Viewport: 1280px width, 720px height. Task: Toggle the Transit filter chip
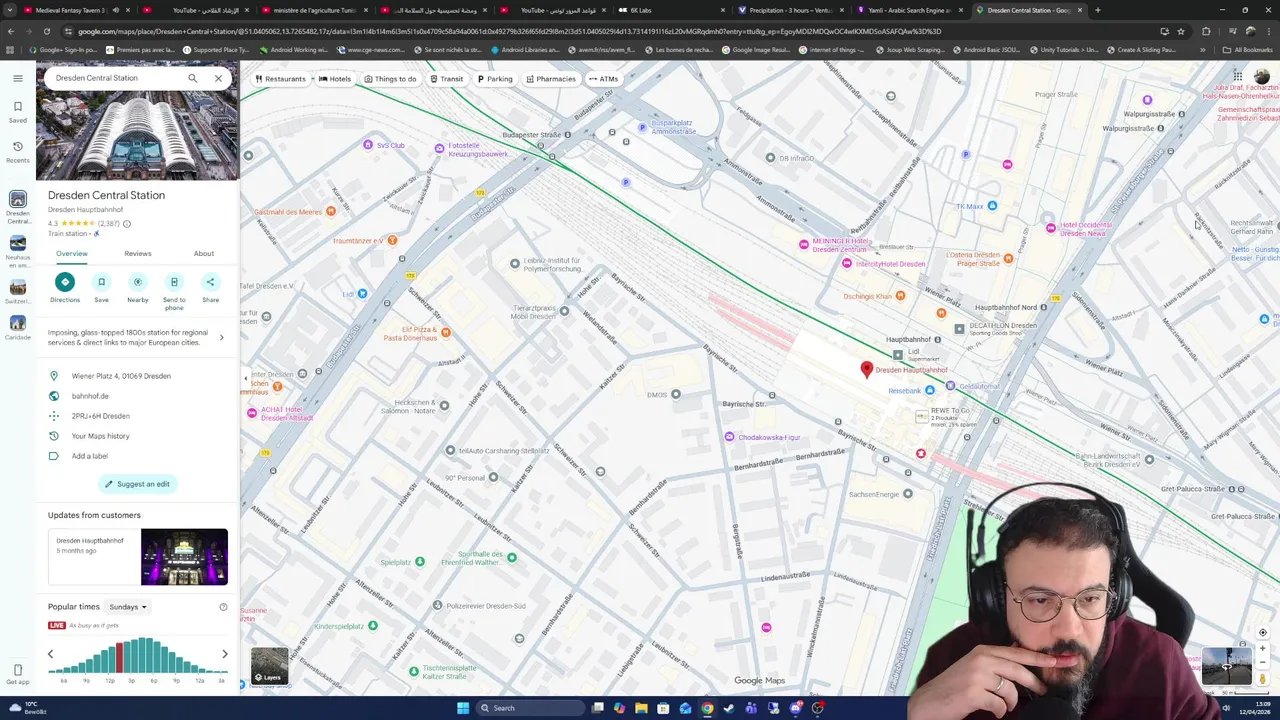pyautogui.click(x=447, y=79)
